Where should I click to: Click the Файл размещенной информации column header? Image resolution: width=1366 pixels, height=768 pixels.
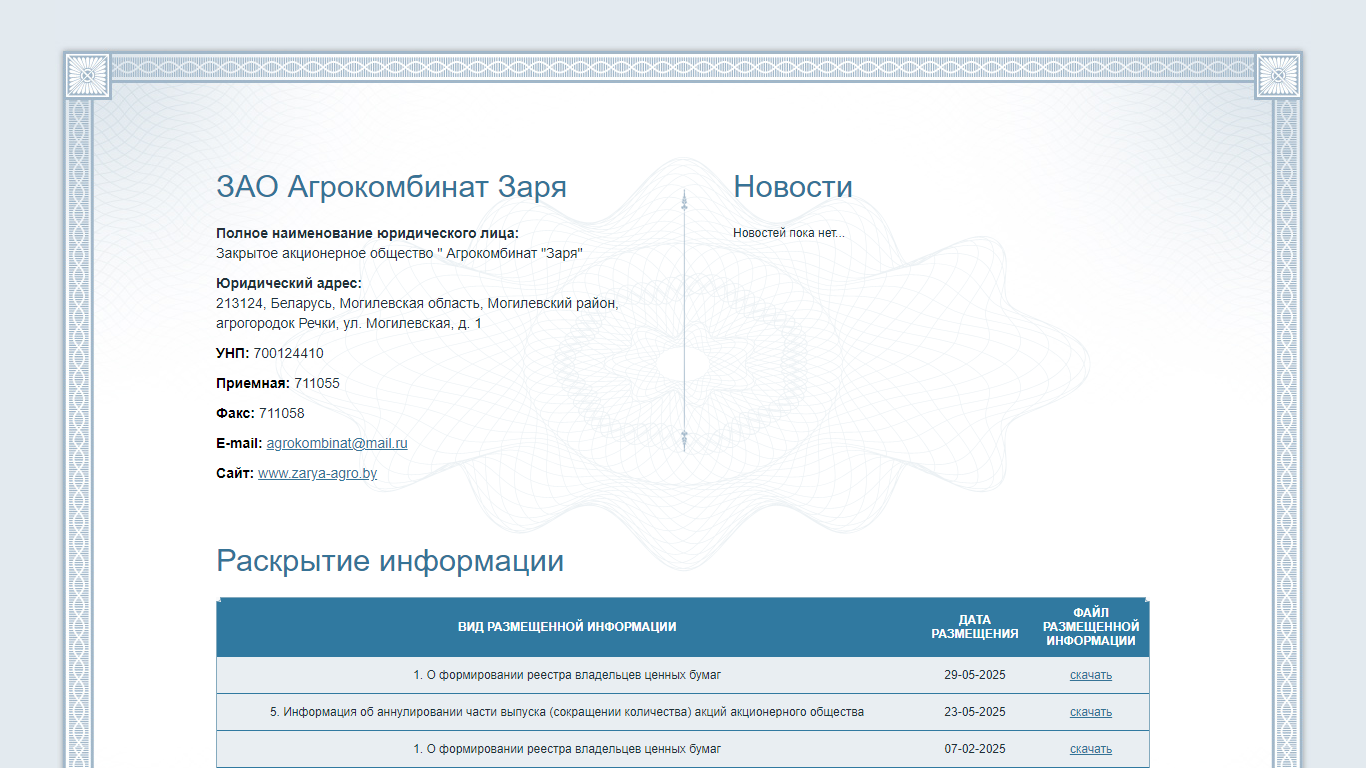tap(1090, 627)
